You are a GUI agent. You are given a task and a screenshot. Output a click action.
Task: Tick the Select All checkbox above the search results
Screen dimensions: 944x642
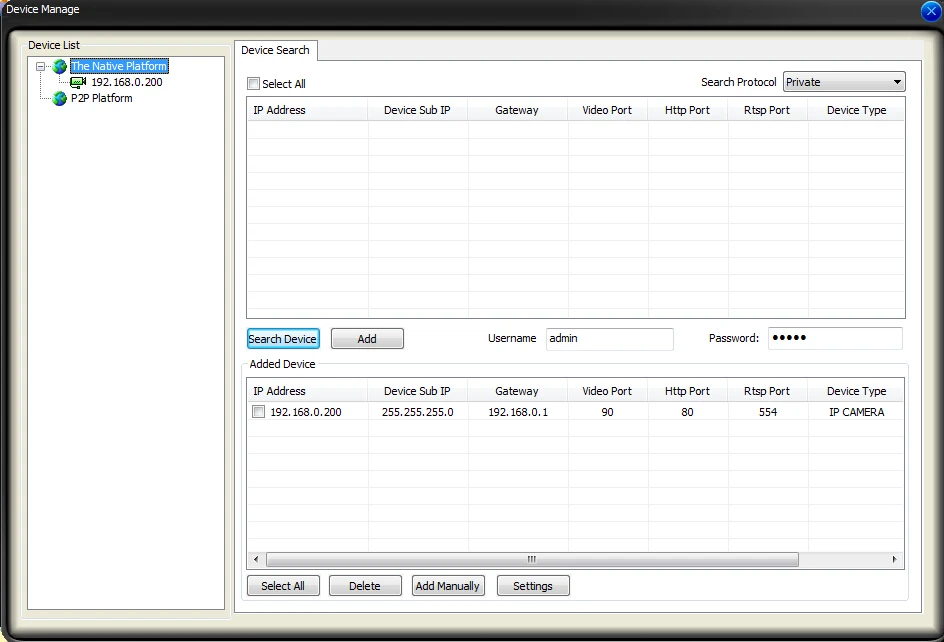(x=254, y=84)
